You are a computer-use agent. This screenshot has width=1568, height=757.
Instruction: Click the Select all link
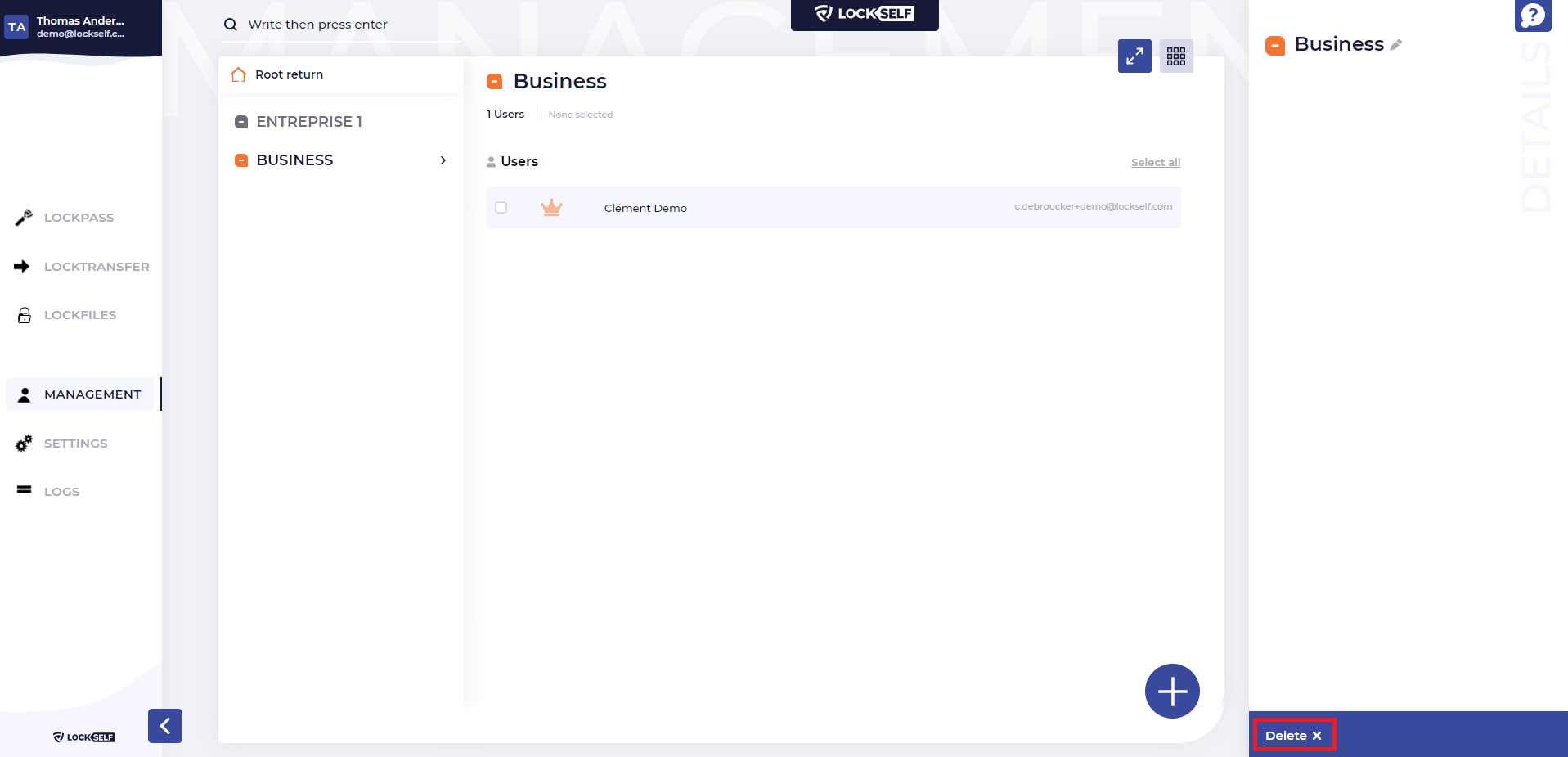[1155, 163]
